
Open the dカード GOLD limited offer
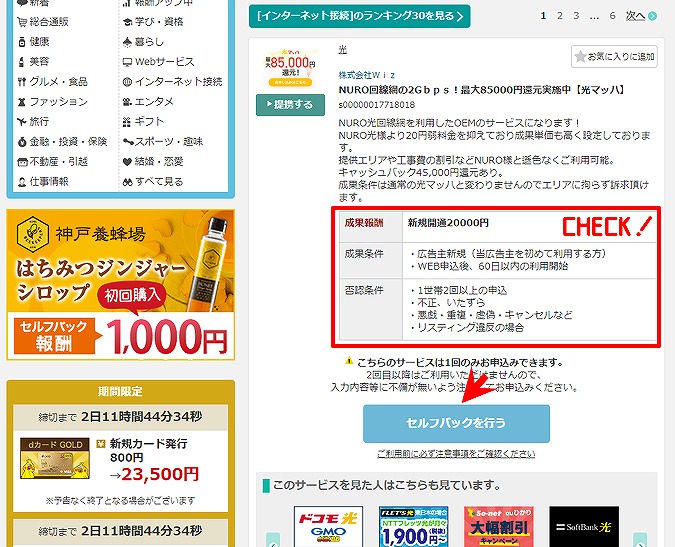tap(55, 459)
